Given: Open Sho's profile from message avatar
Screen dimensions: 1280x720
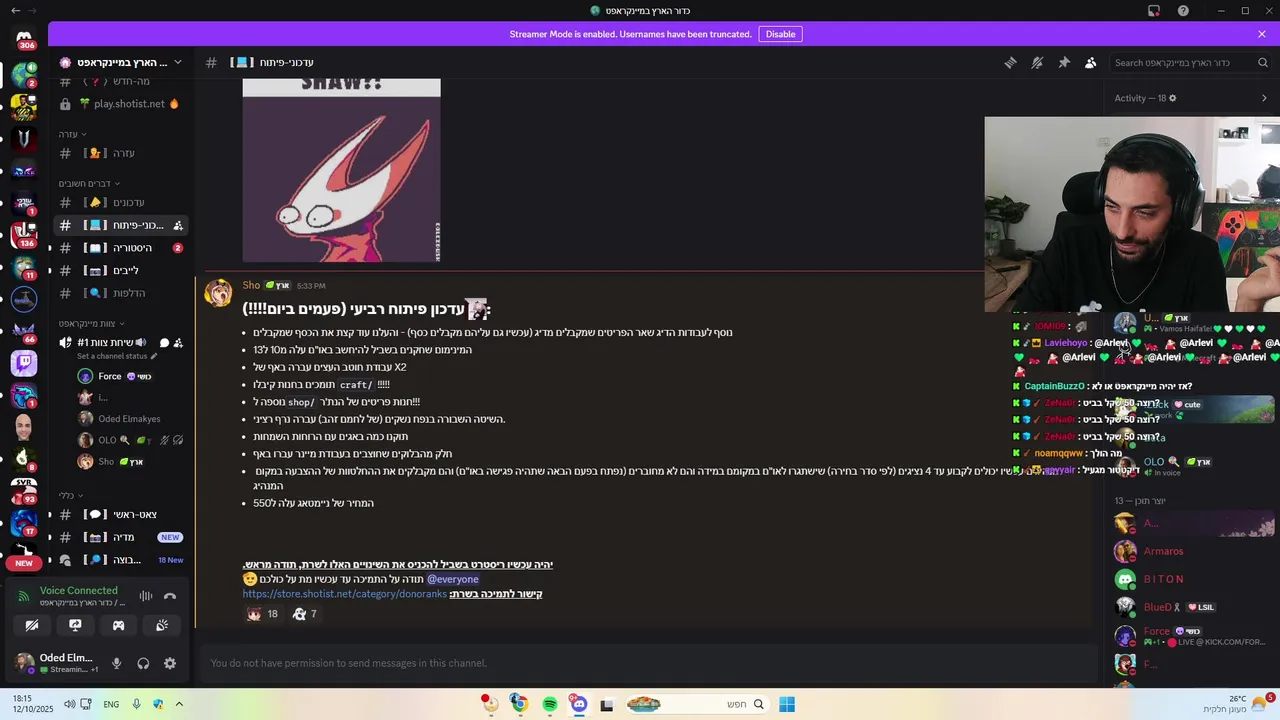Looking at the screenshot, I should click(219, 293).
